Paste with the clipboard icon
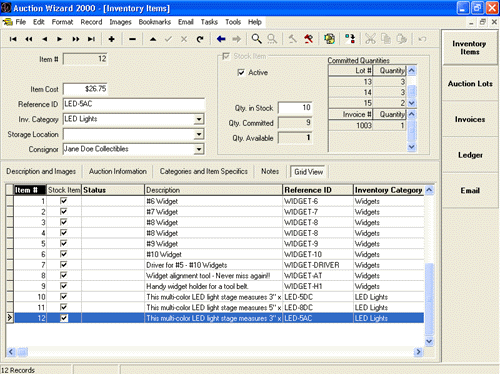This screenshot has height=374, width=500. click(x=402, y=39)
